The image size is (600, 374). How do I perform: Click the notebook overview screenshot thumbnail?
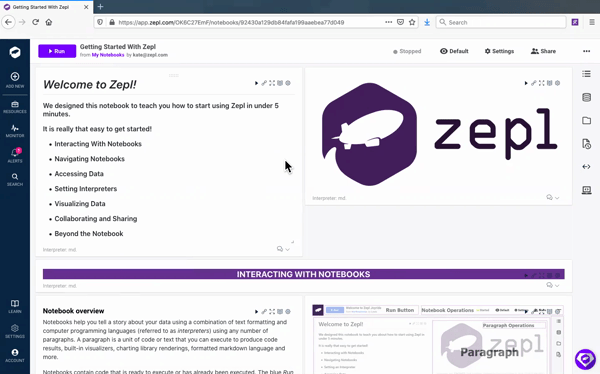(x=439, y=339)
